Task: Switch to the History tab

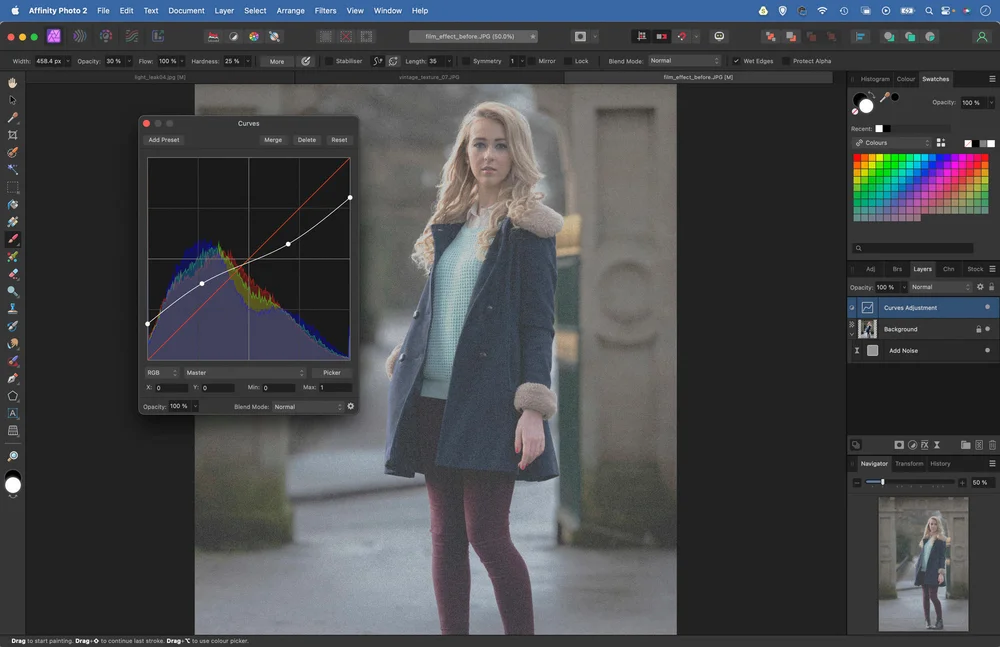Action: coord(940,464)
